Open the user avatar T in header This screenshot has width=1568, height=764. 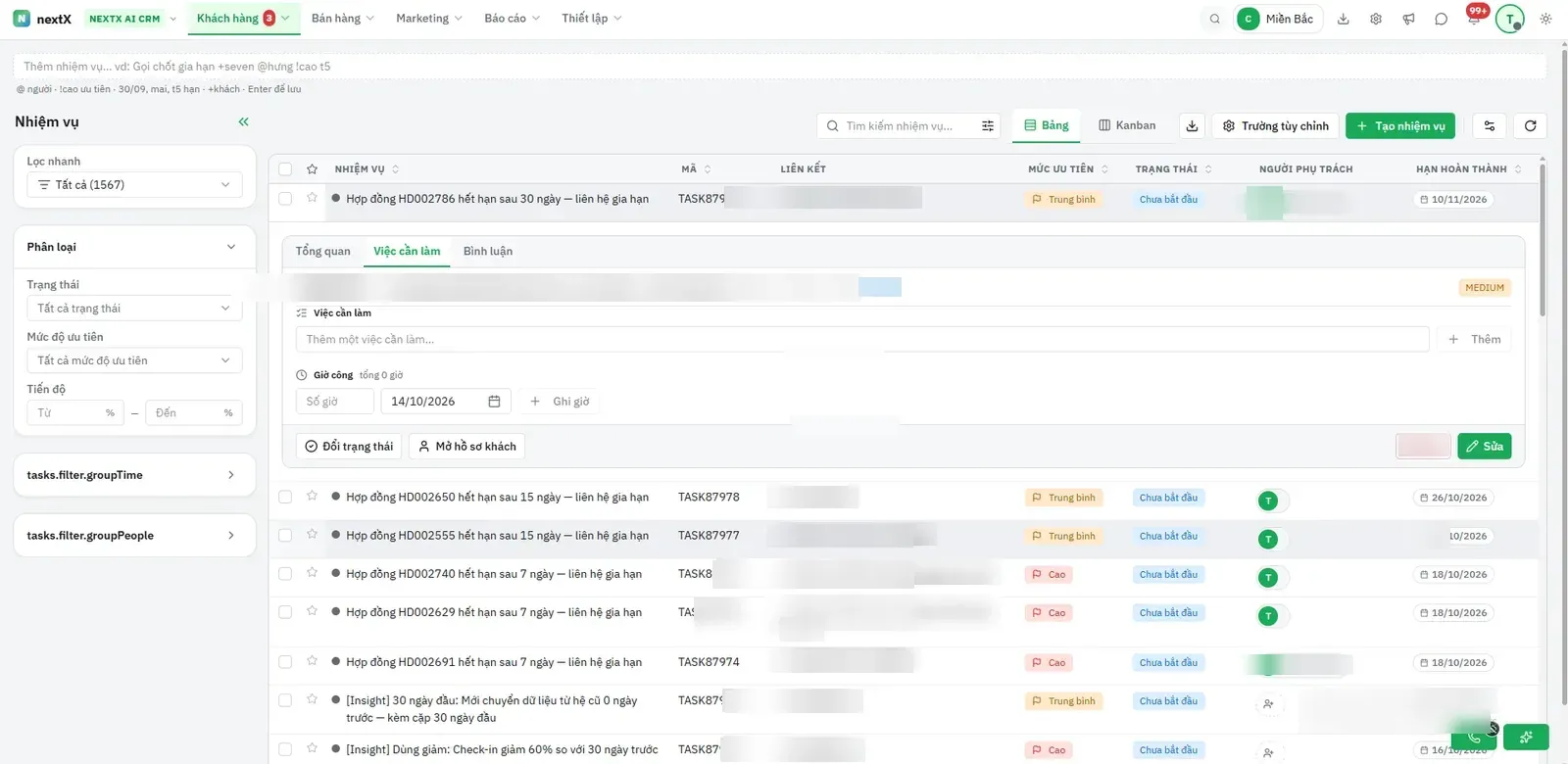coord(1509,19)
